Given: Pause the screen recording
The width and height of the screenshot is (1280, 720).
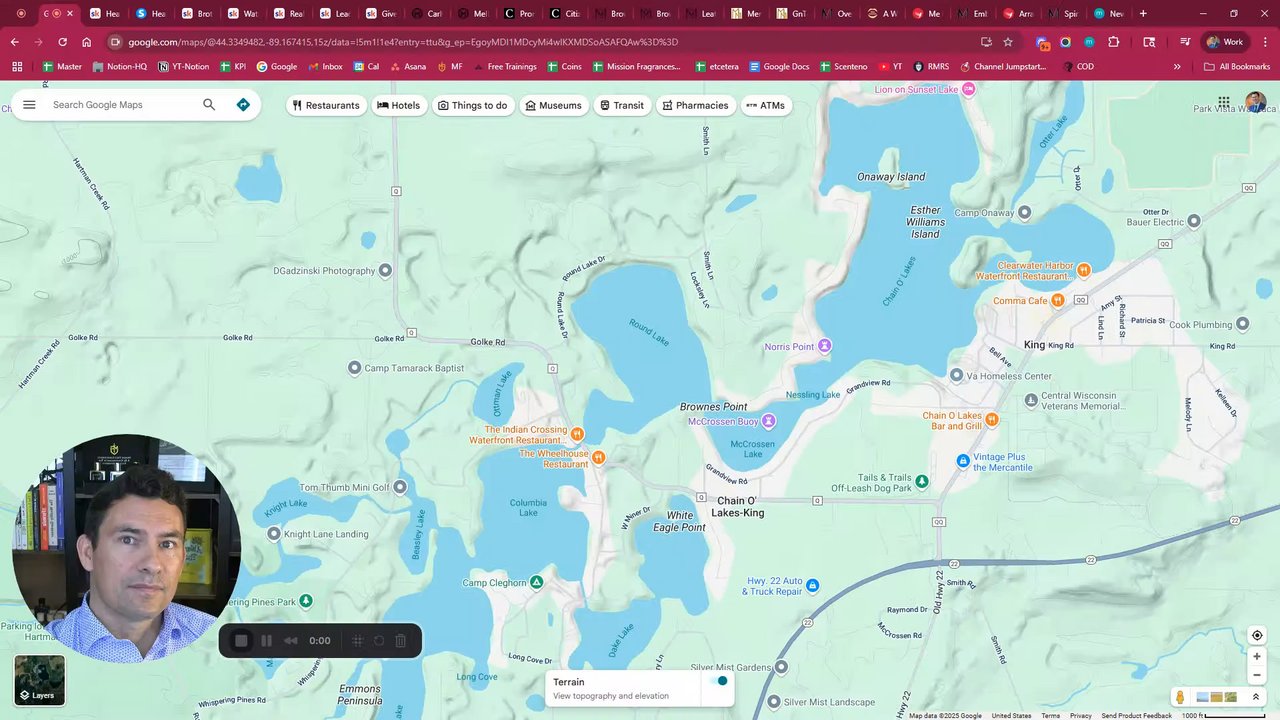Looking at the screenshot, I should coord(266,641).
